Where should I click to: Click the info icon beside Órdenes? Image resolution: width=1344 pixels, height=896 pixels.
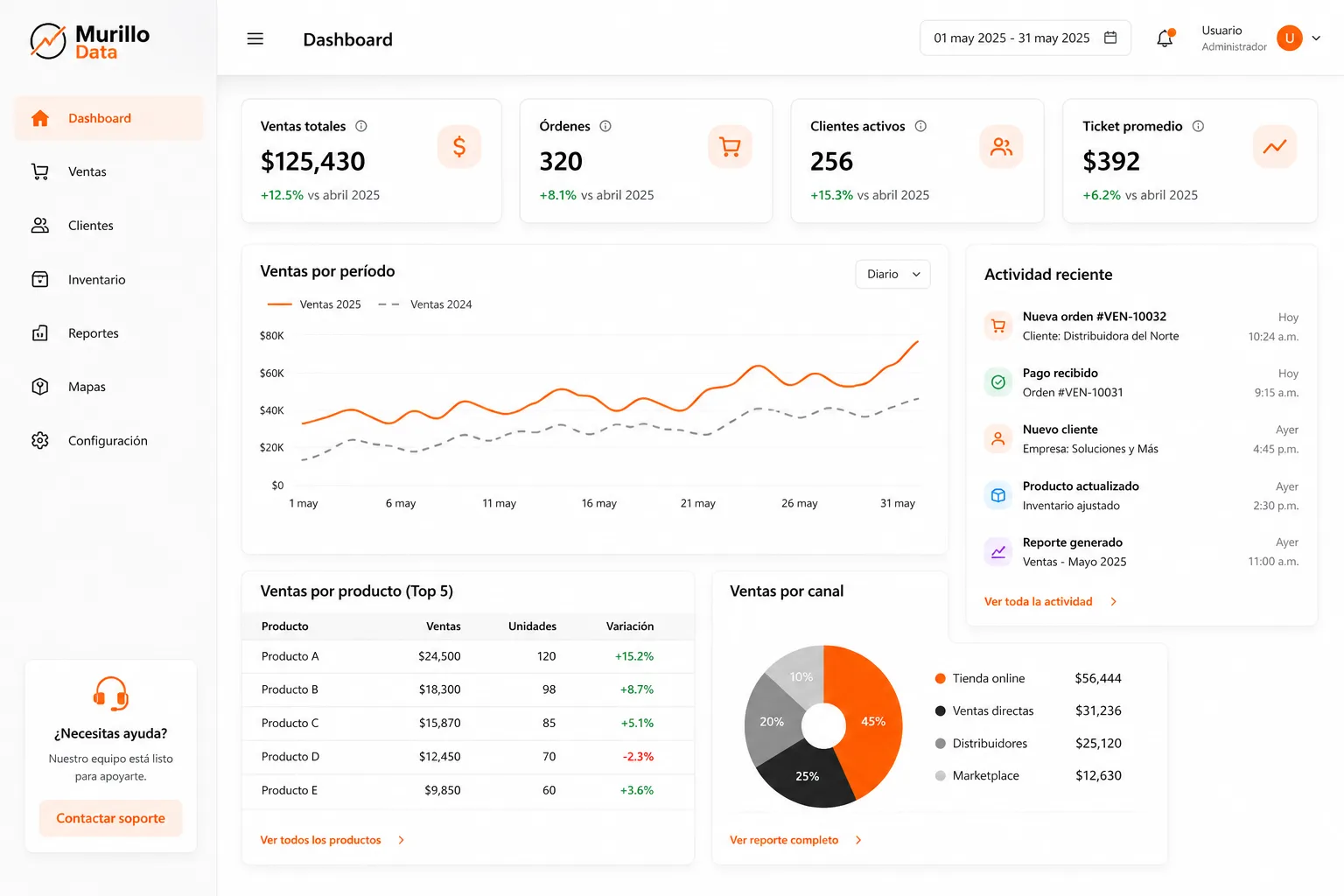605,126
